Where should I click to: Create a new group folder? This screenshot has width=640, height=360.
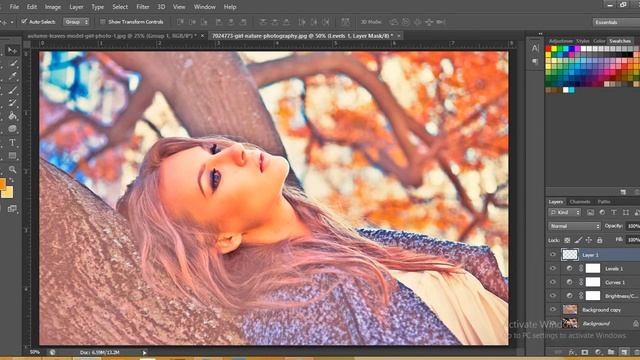point(611,352)
